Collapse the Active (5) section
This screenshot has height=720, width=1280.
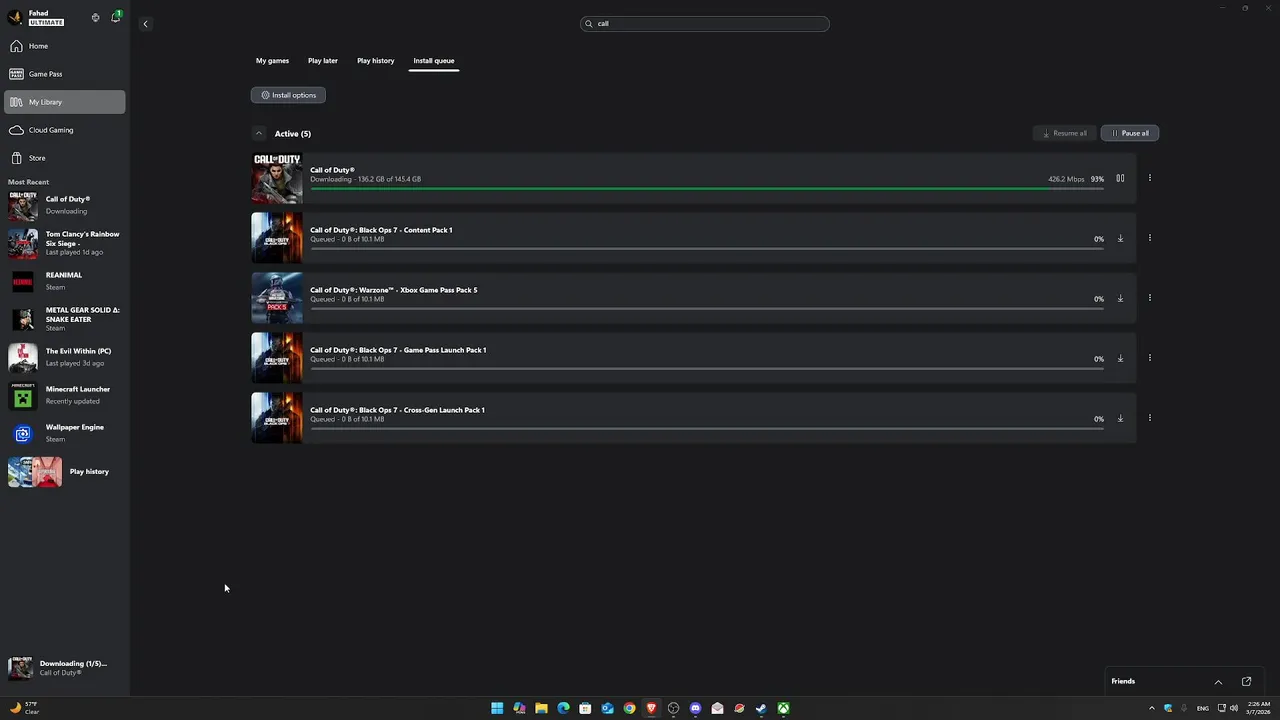coord(259,133)
